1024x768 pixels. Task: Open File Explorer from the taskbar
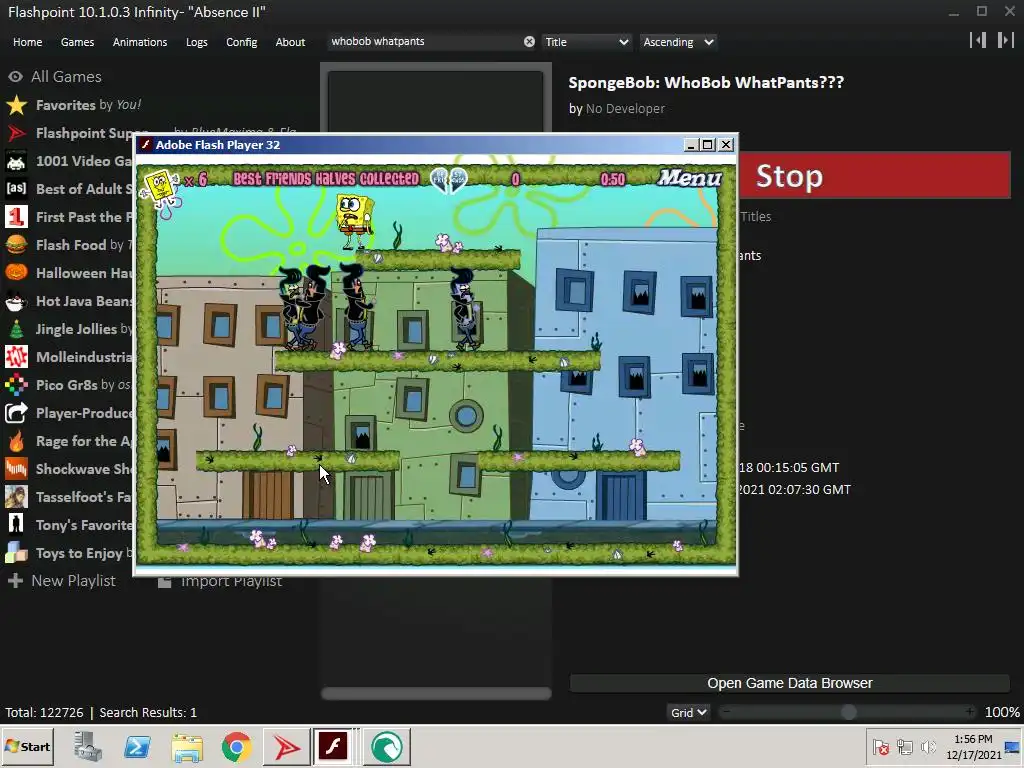pyautogui.click(x=187, y=747)
